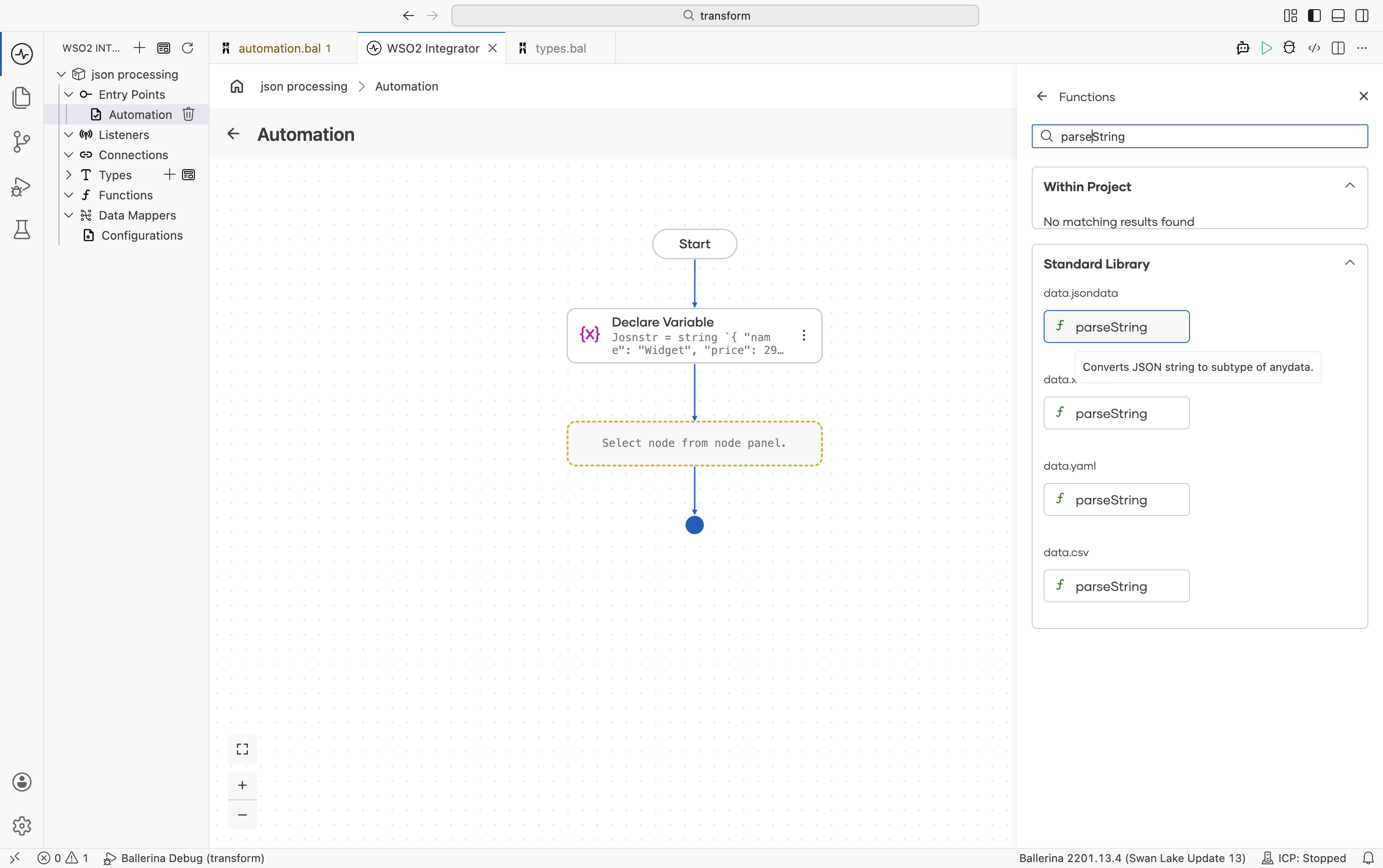Toggle the primary side bar

1314,16
